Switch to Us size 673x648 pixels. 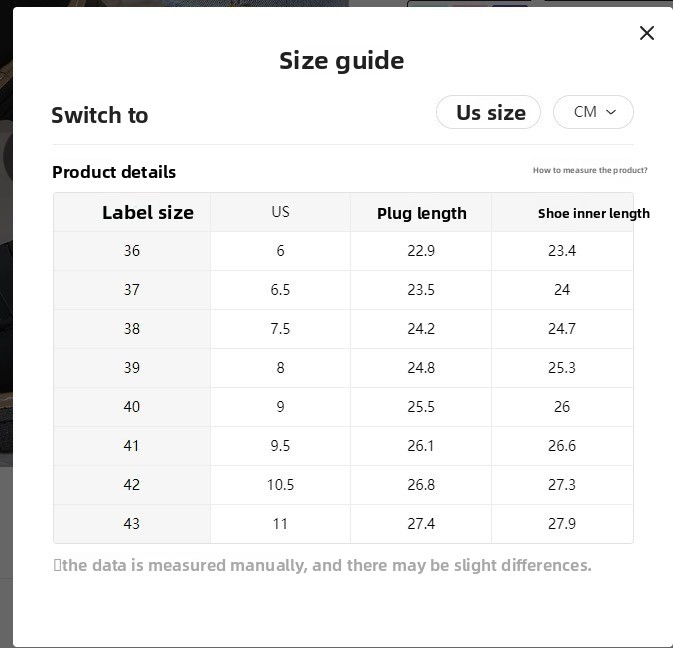(x=489, y=112)
